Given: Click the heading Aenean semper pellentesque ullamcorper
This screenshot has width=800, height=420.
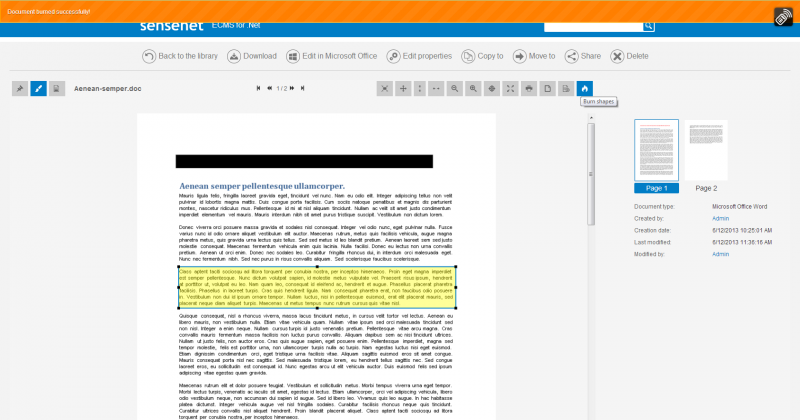Looking at the screenshot, I should [x=262, y=186].
